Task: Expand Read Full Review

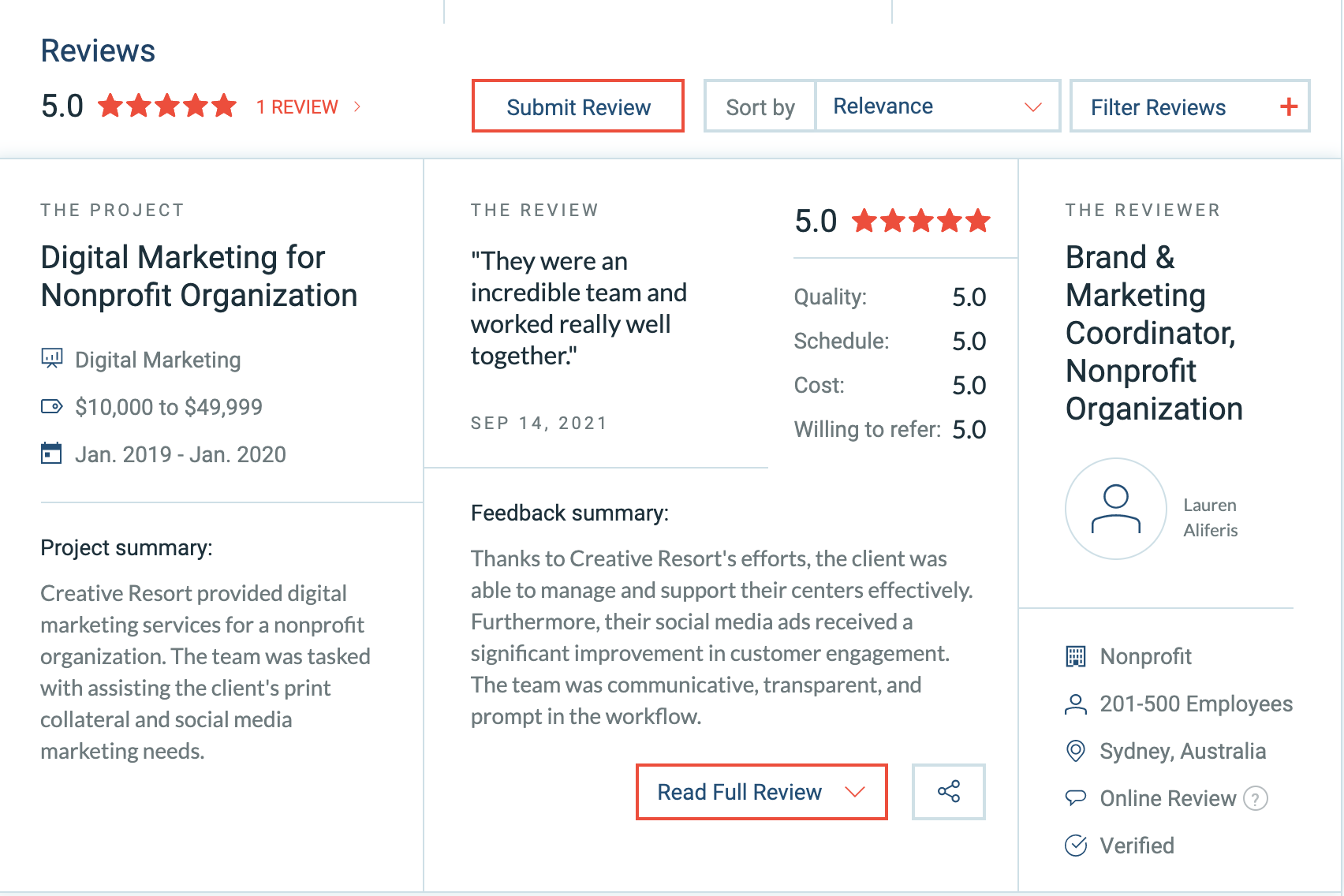Action: pyautogui.click(x=761, y=792)
